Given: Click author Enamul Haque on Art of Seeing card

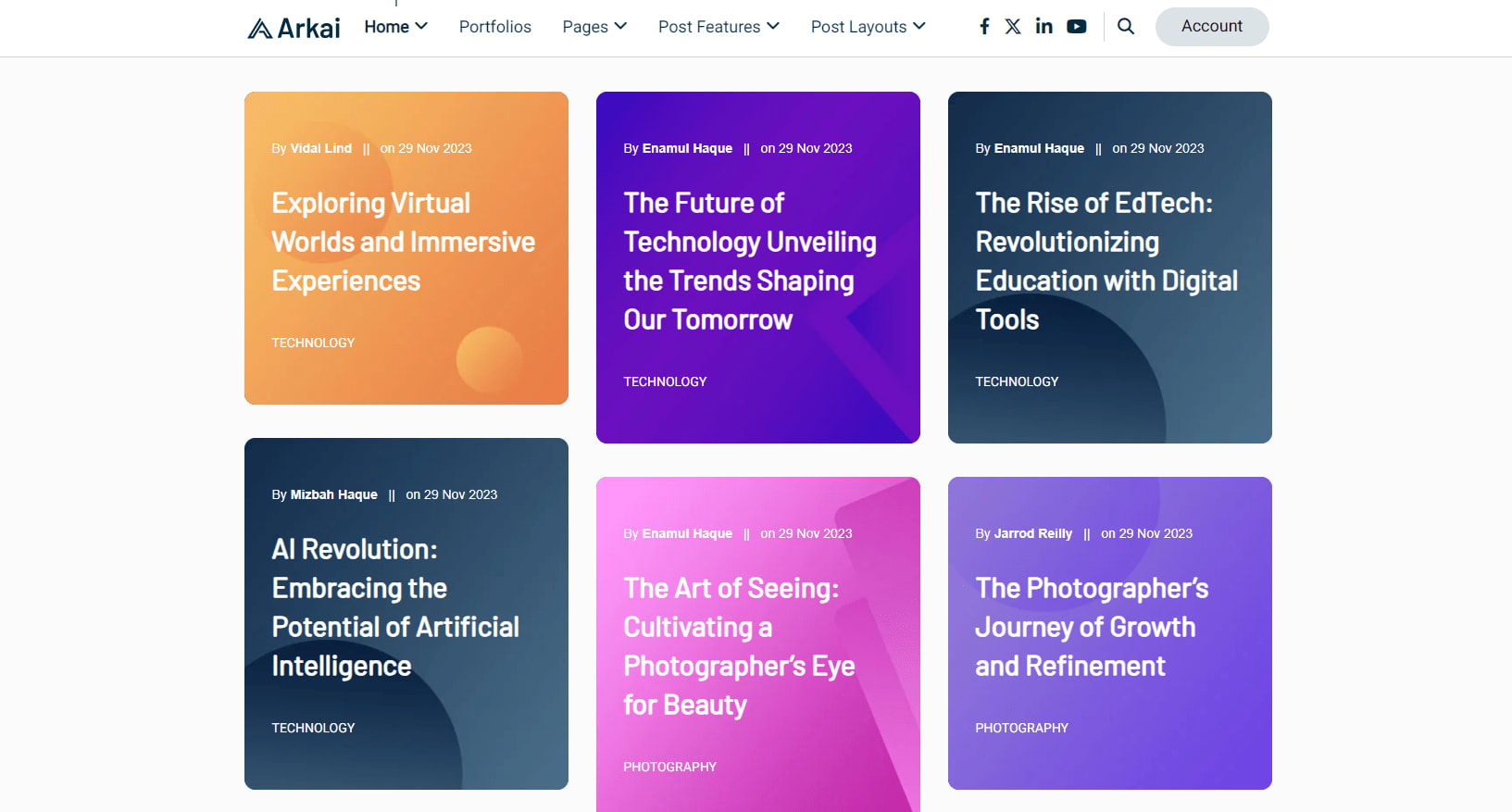Looking at the screenshot, I should click(x=687, y=533).
